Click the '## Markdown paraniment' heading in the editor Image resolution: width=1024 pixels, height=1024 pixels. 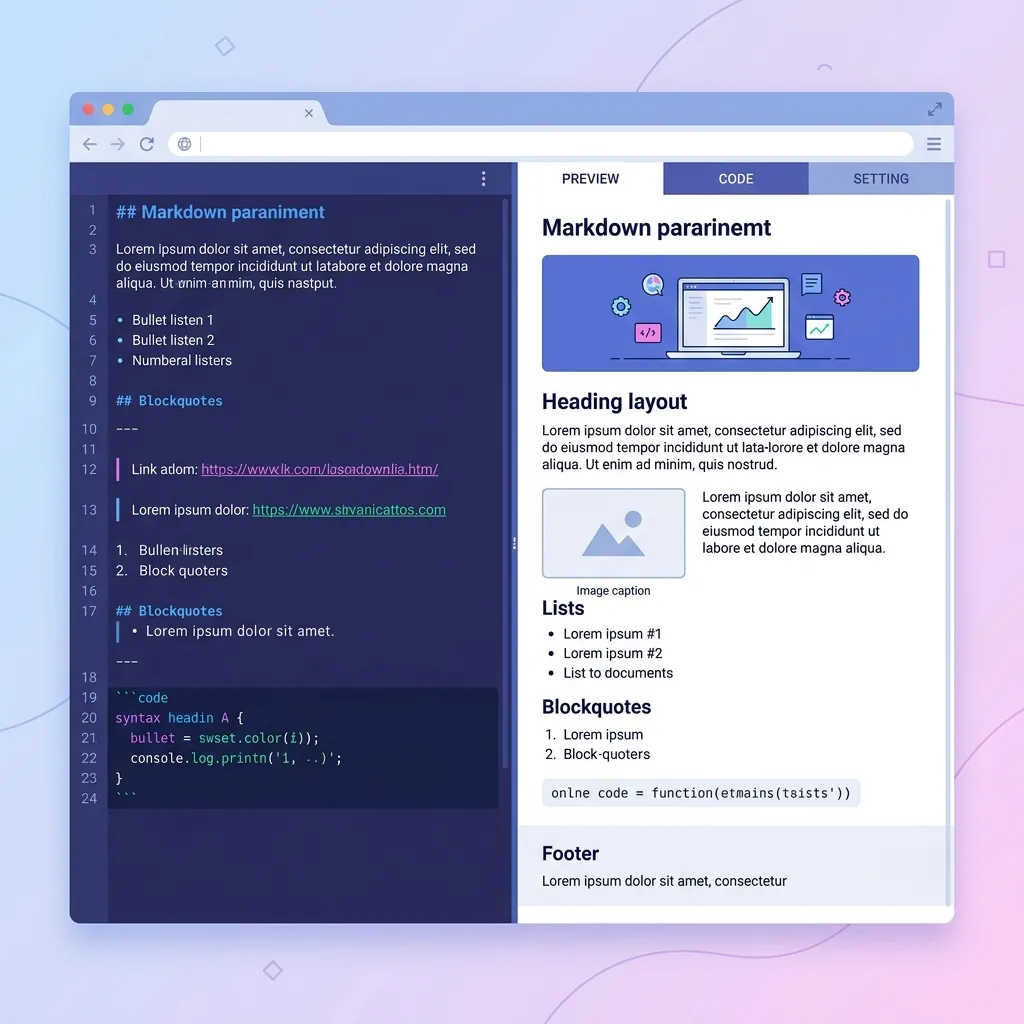tap(220, 212)
